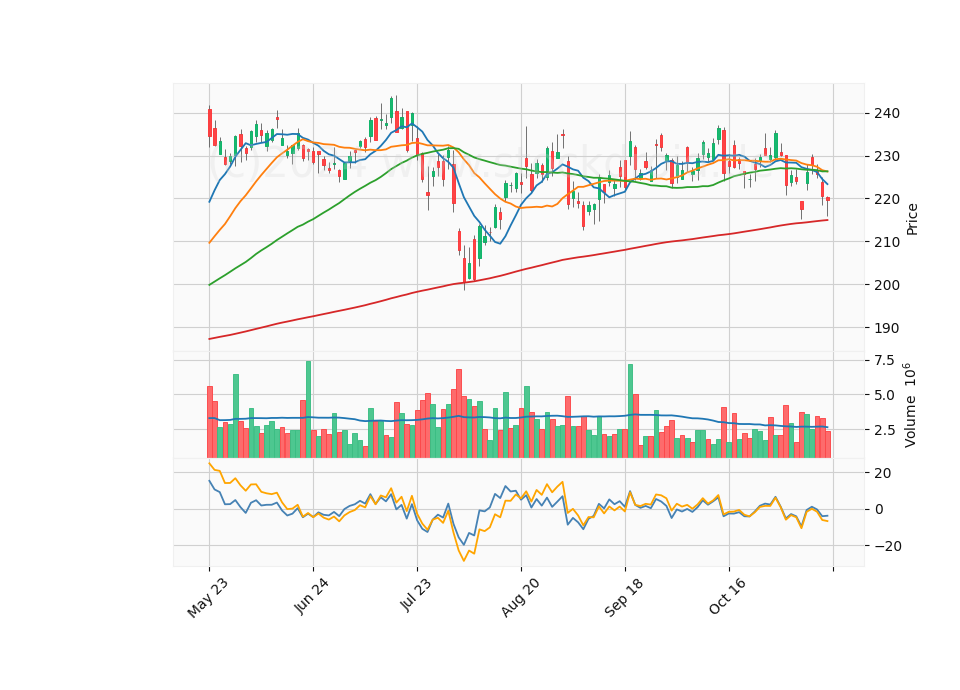
Task: Click the Sep 18 date label
Action: (x=624, y=598)
